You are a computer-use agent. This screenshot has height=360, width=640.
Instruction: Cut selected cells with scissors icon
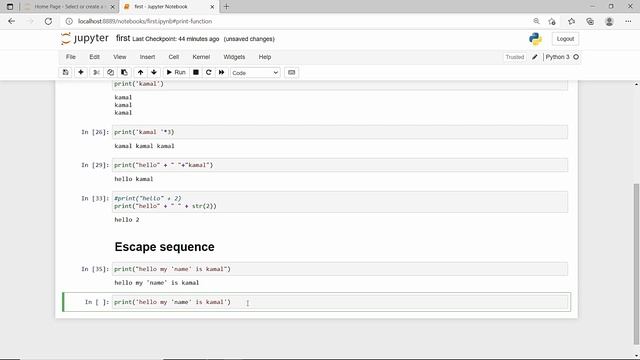click(x=96, y=72)
